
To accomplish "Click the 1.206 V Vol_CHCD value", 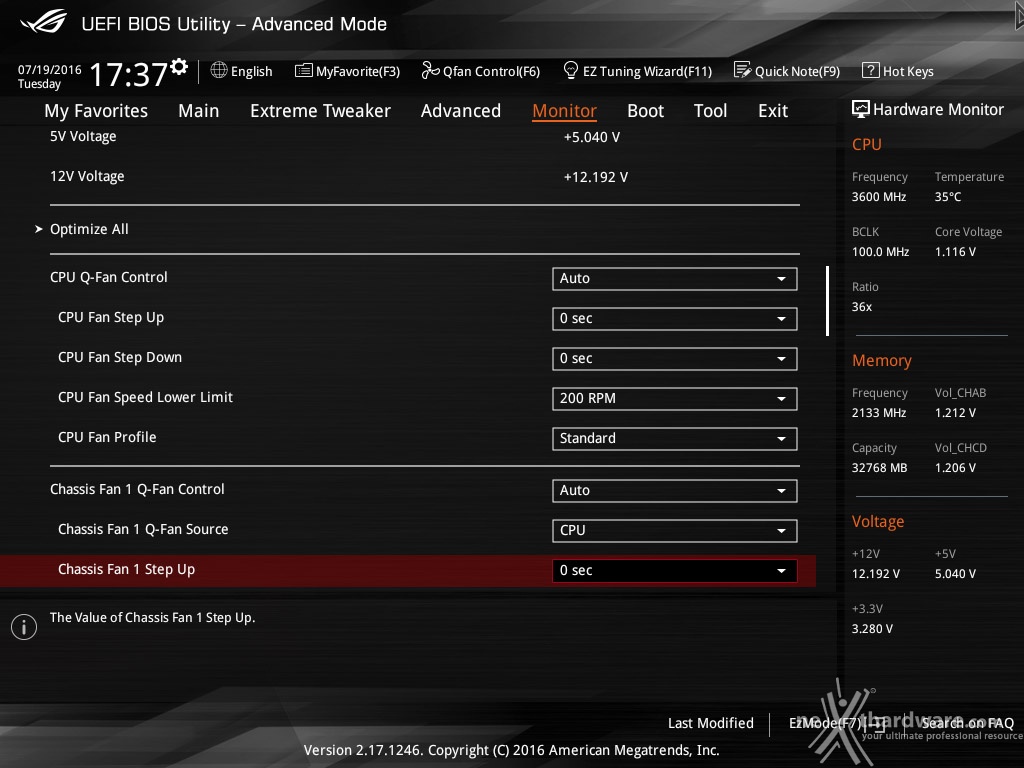I will pyautogui.click(x=955, y=468).
